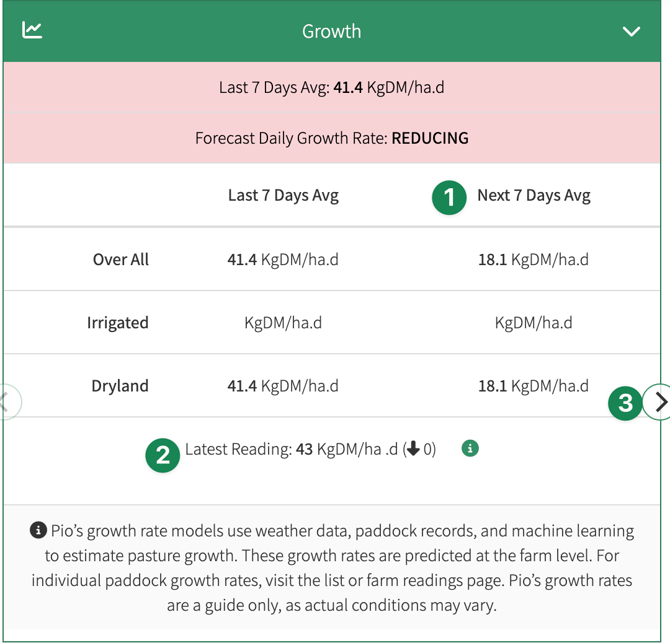Go to previous card with left arrow

click(6, 402)
